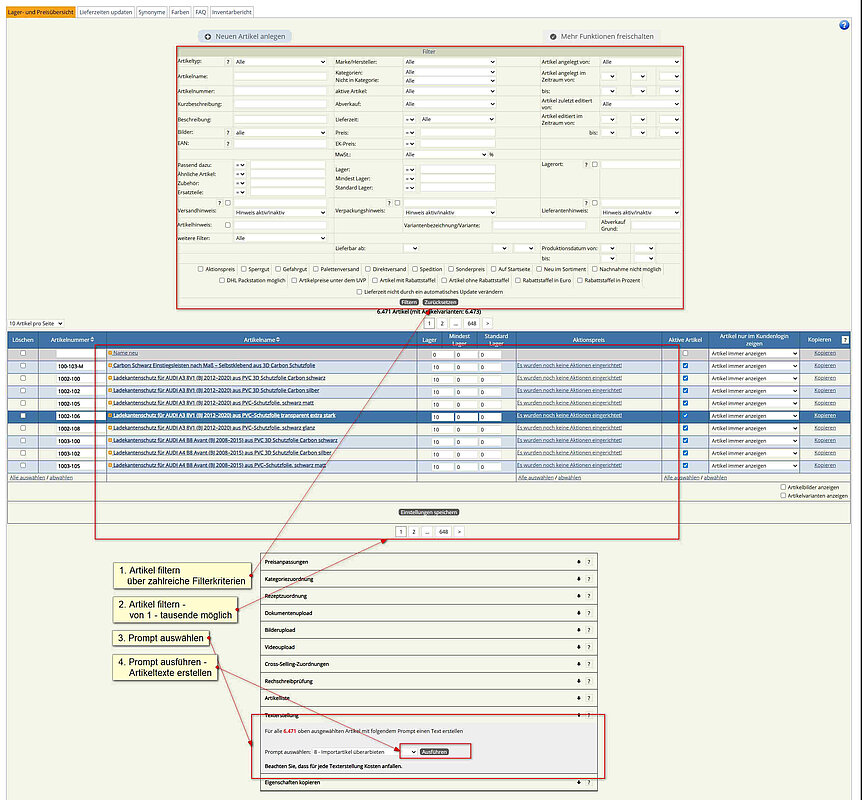Open the Inventarbericht tab
This screenshot has width=862, height=800.
[x=232, y=11]
